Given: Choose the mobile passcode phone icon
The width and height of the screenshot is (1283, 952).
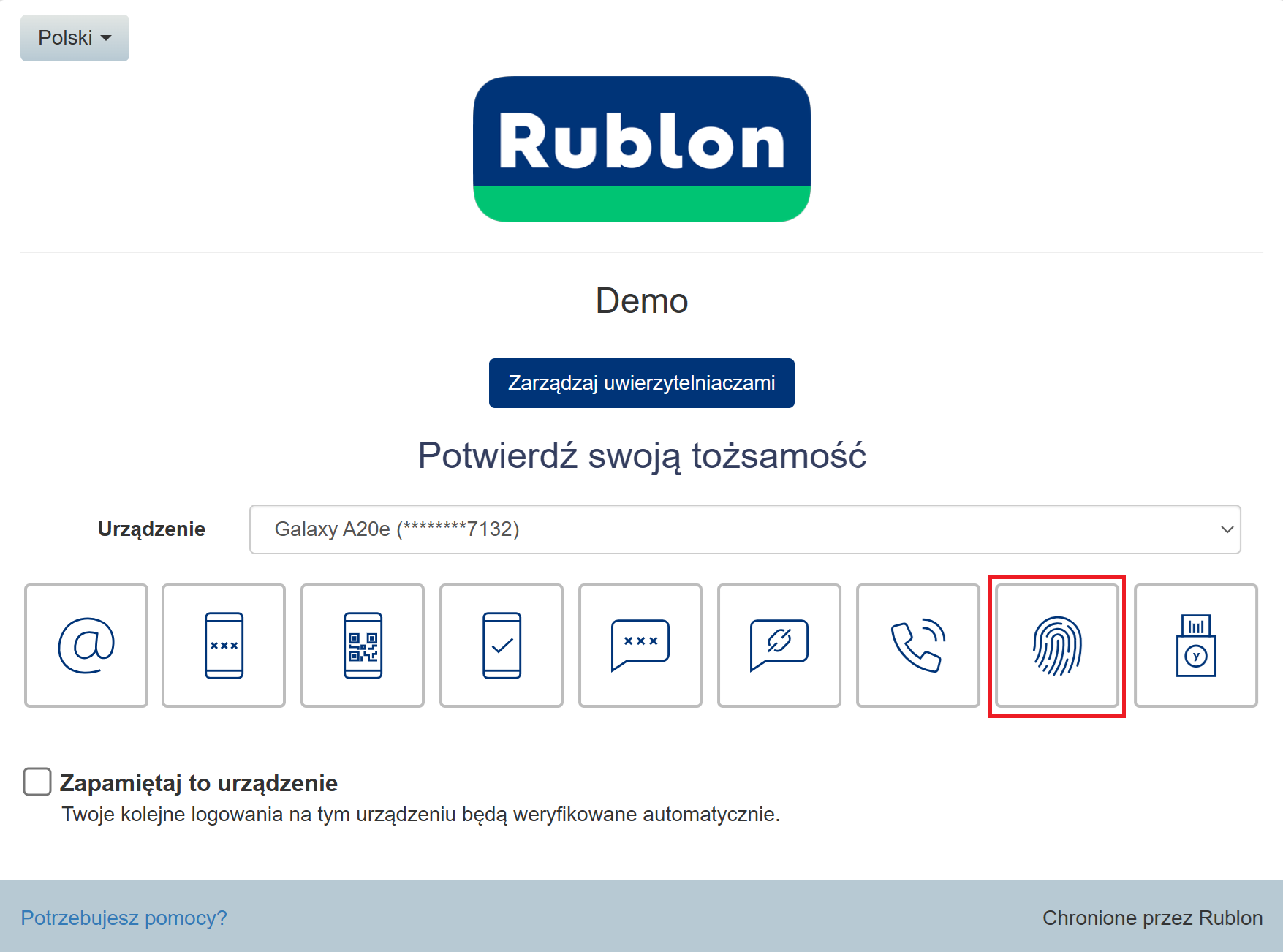Looking at the screenshot, I should pos(224,645).
